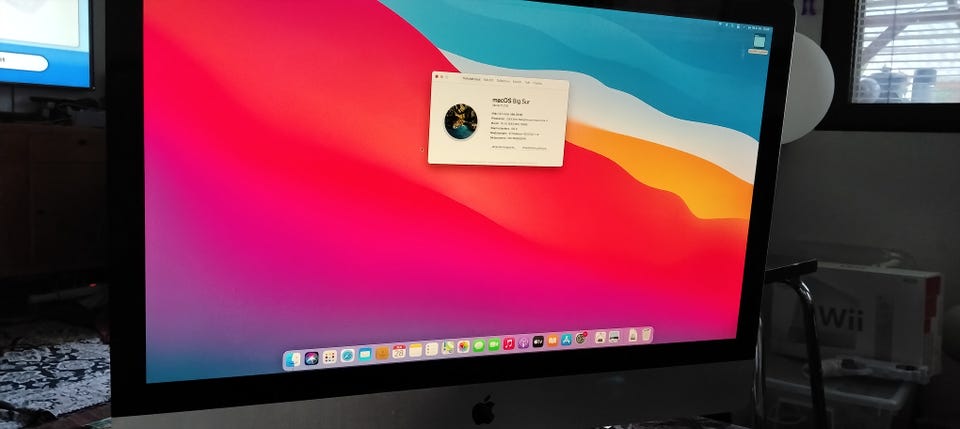Open the Trash in the Dock
The width and height of the screenshot is (960, 429).
(x=646, y=334)
